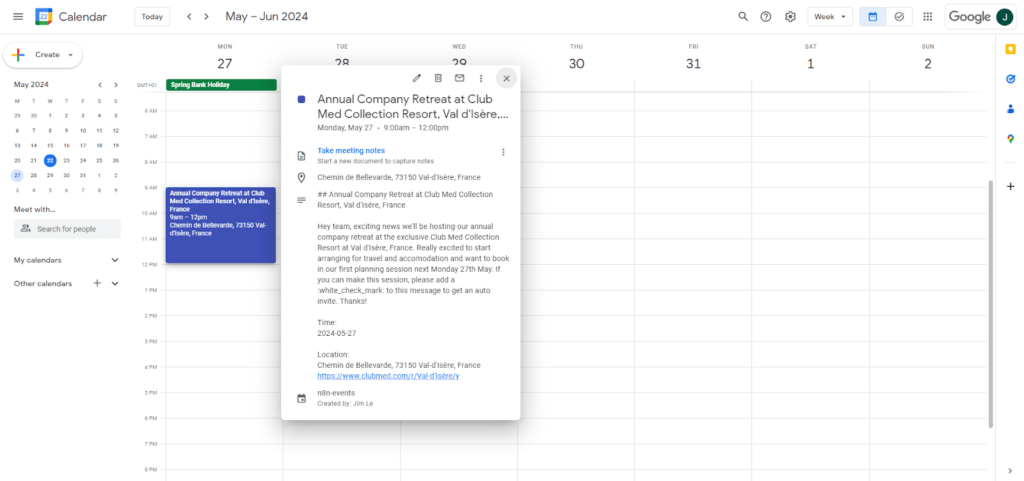Image resolution: width=1024 pixels, height=481 pixels.
Task: Open the Week view dropdown
Action: pos(831,17)
